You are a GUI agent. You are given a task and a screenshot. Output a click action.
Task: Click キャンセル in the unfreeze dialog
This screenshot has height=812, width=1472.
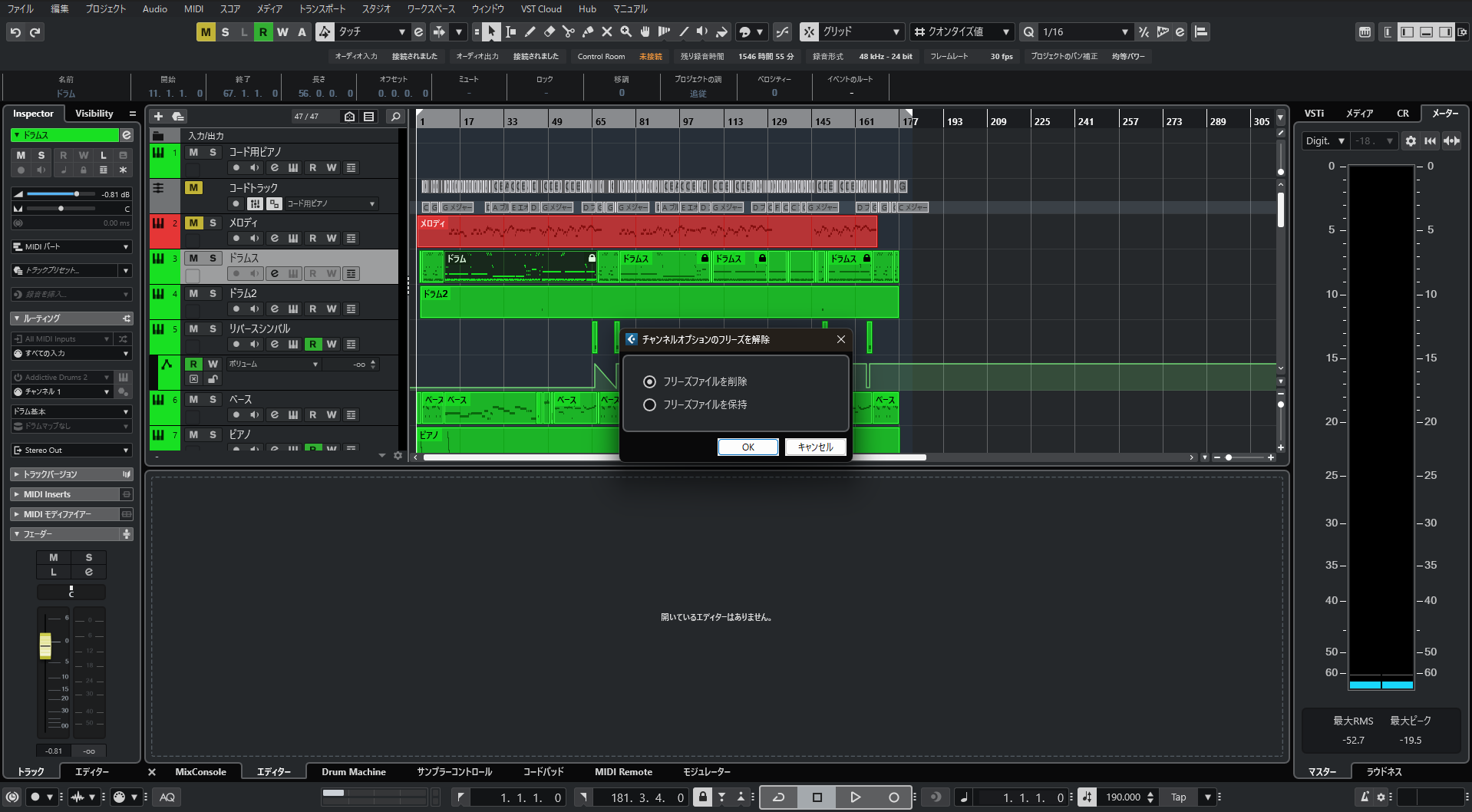(x=815, y=447)
